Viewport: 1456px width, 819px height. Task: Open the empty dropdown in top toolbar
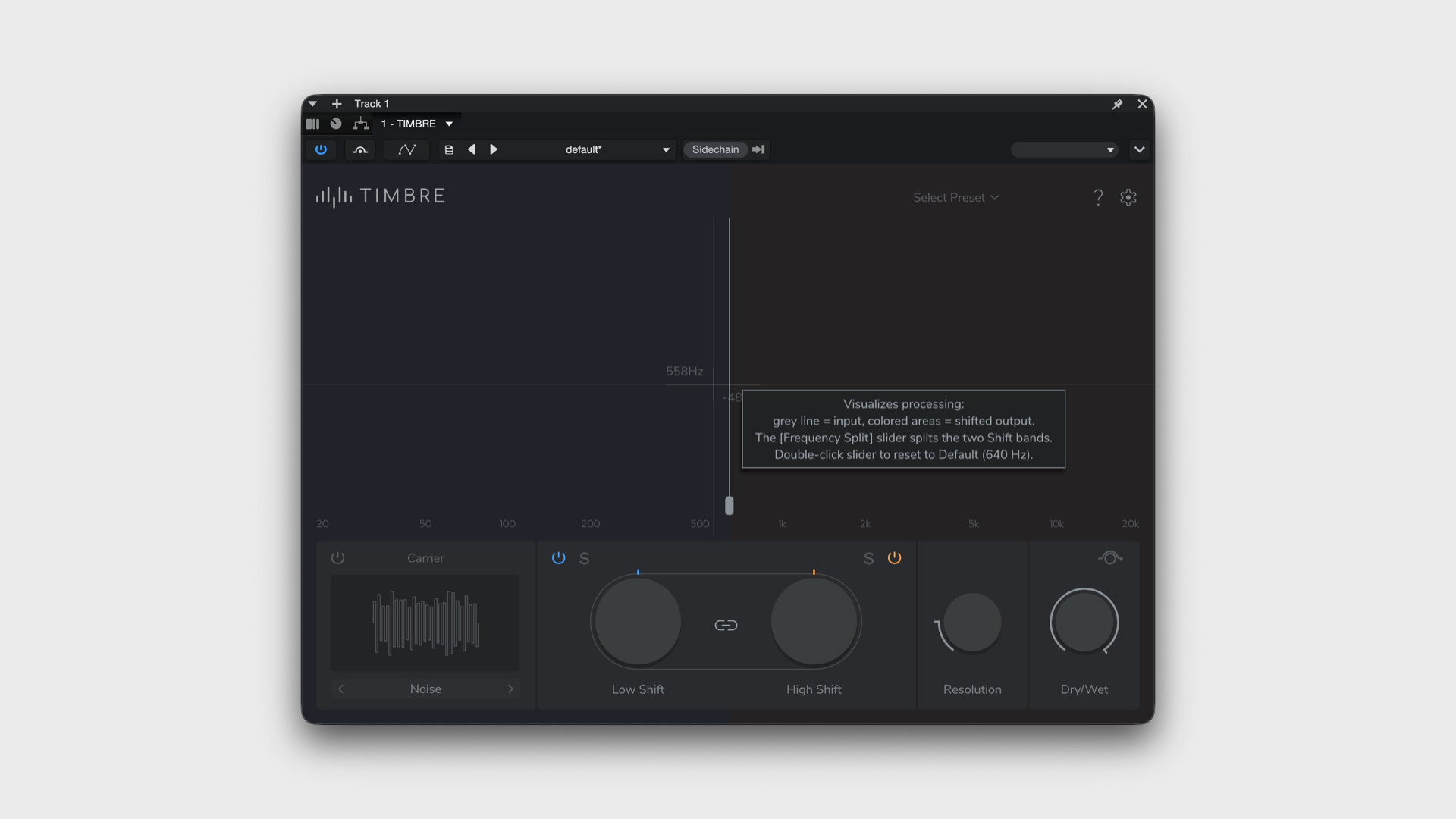click(x=1064, y=149)
